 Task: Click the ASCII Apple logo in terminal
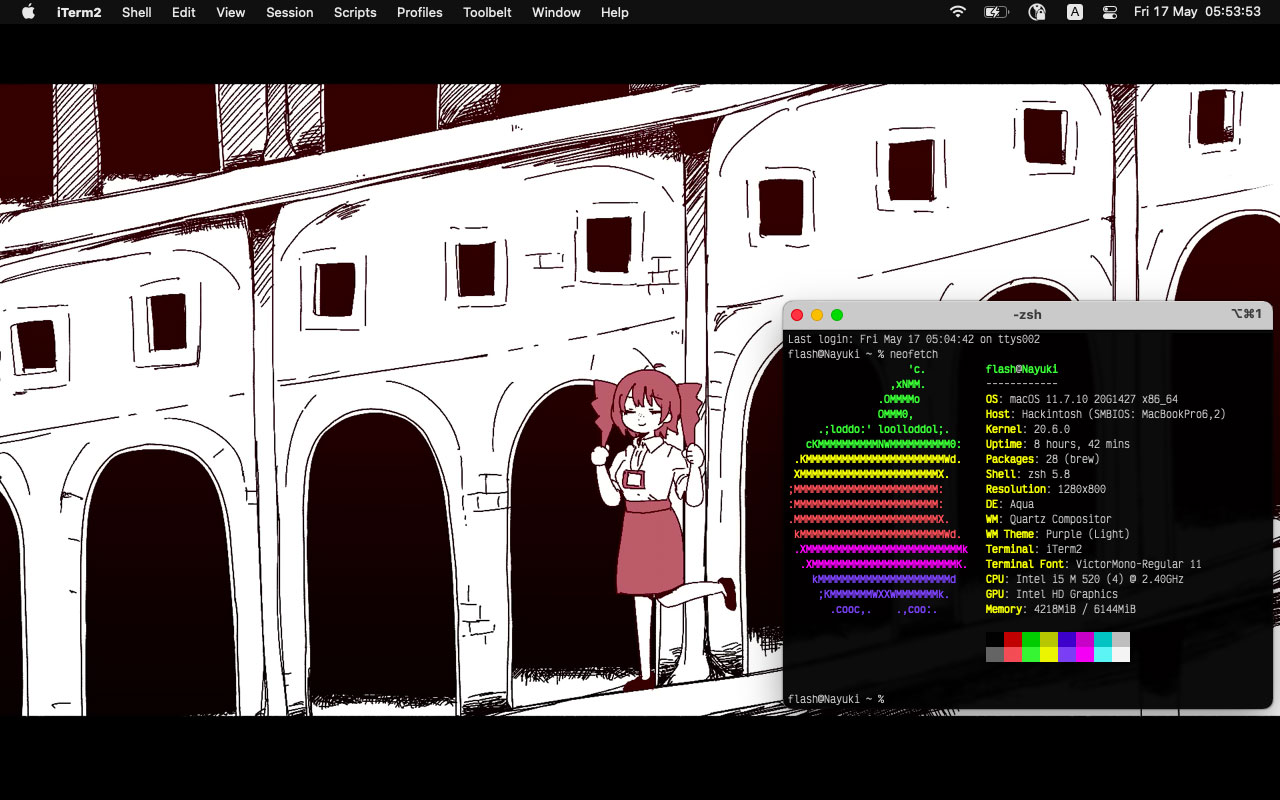[879, 489]
